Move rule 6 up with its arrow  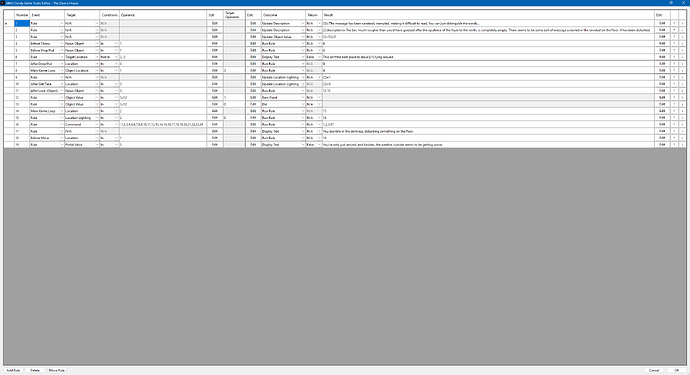coord(674,57)
